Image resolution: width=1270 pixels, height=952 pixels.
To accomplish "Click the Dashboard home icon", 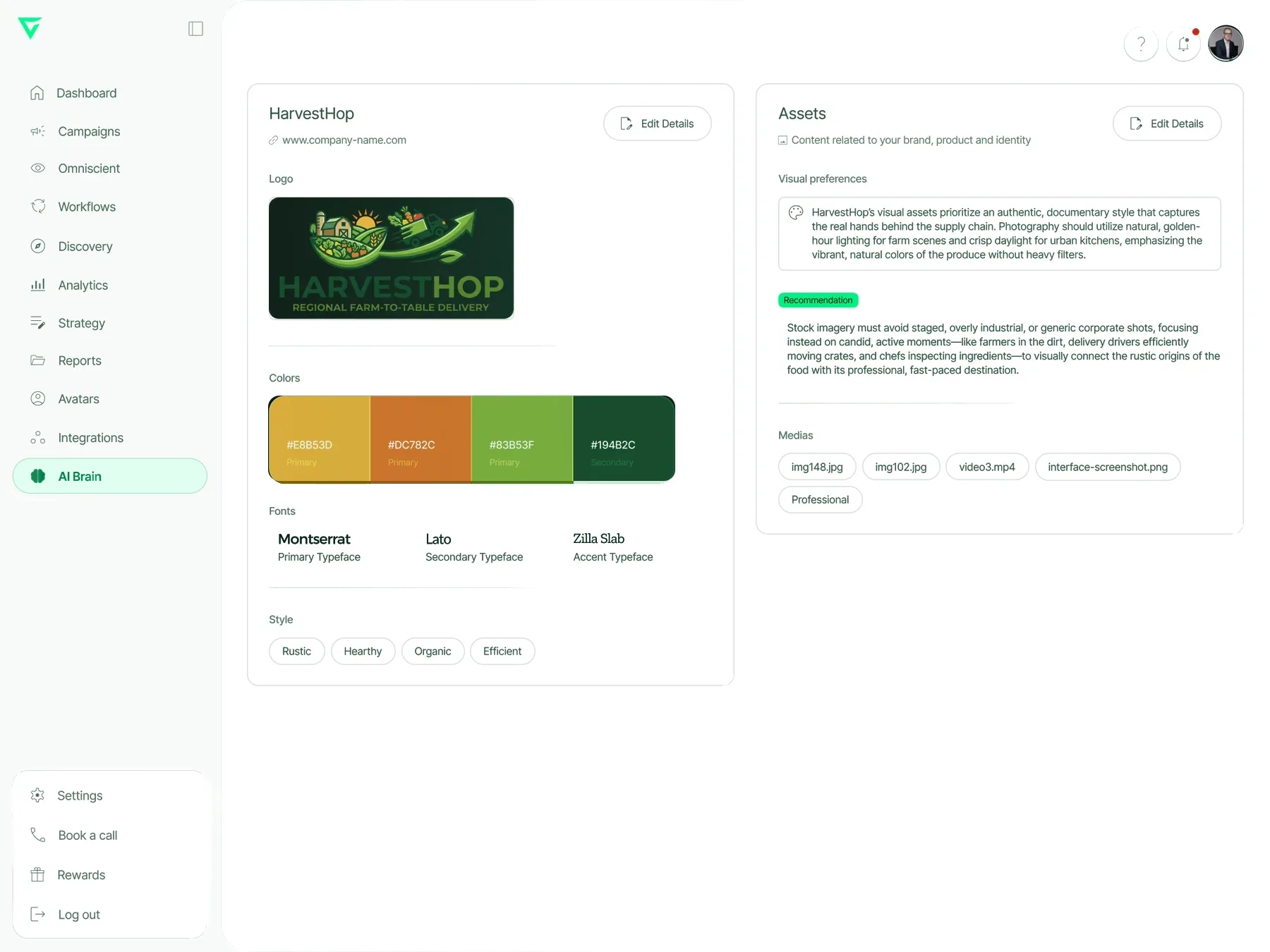I will click(37, 93).
